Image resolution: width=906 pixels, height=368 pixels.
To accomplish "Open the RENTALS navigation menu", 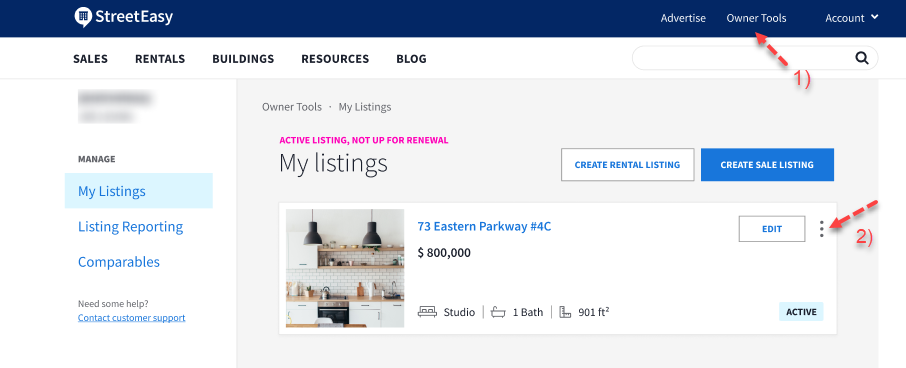I will [x=160, y=59].
